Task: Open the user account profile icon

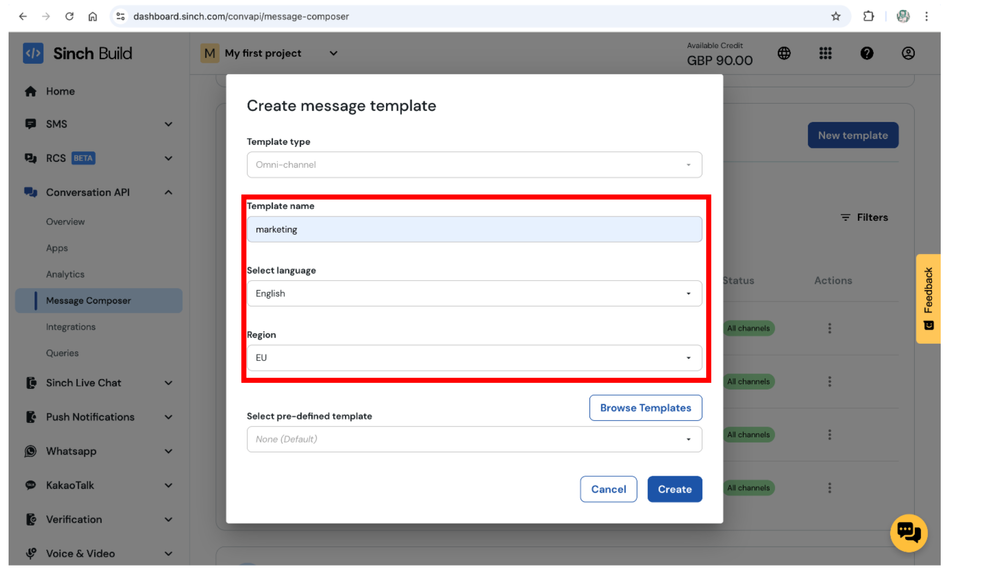Action: coord(908,54)
